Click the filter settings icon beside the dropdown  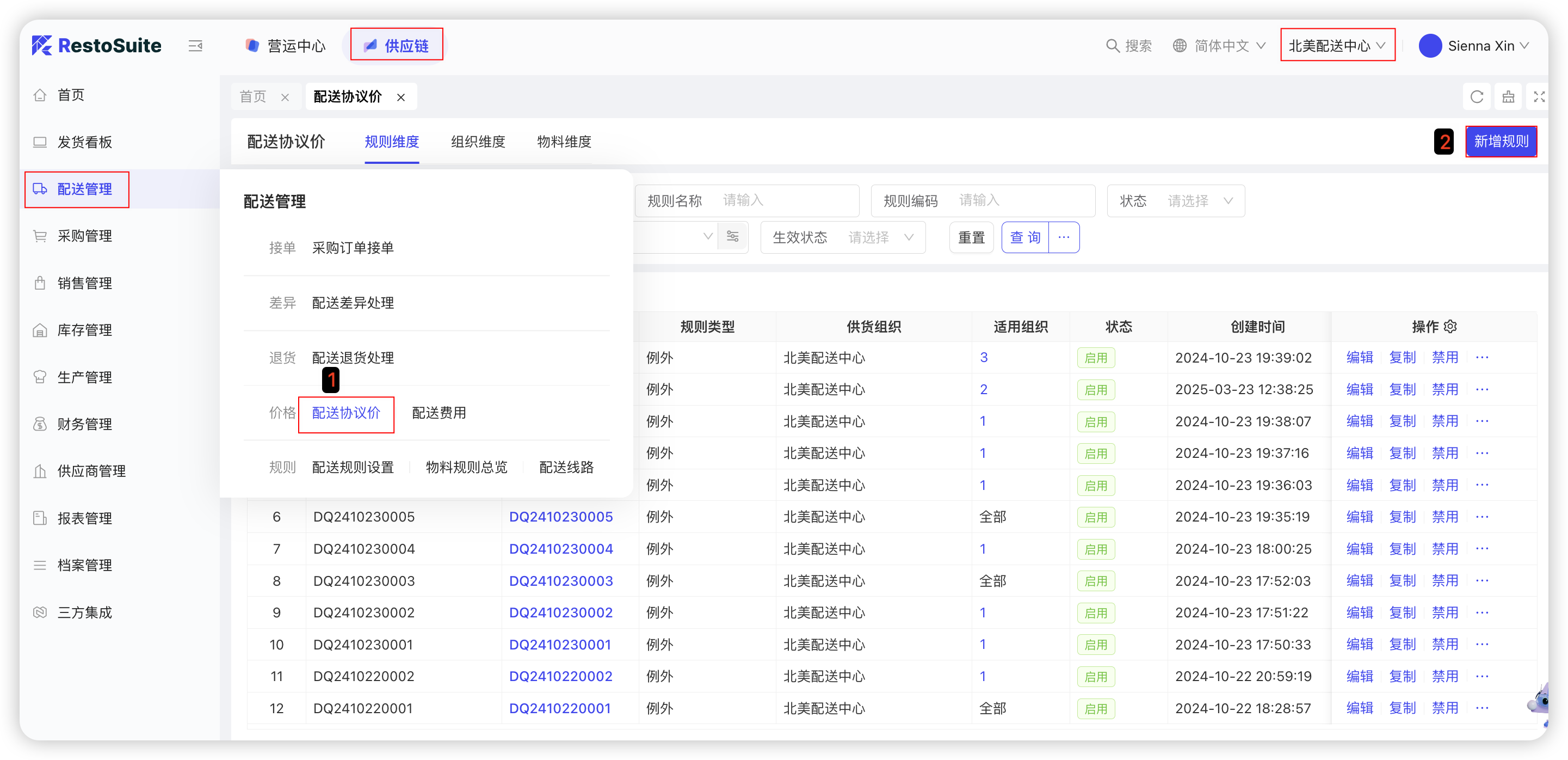pos(732,237)
